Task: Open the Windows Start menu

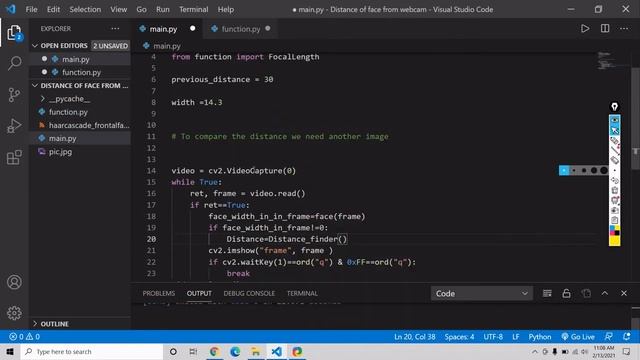Action: coord(10,351)
